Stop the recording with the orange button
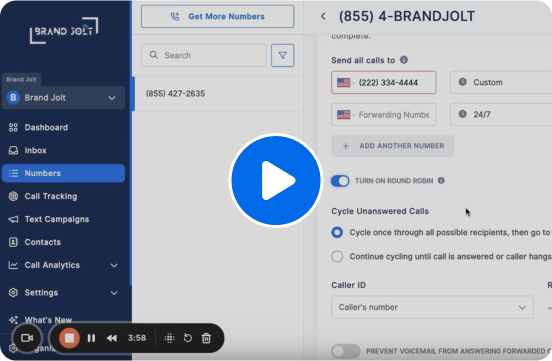The image size is (552, 361). point(69,338)
